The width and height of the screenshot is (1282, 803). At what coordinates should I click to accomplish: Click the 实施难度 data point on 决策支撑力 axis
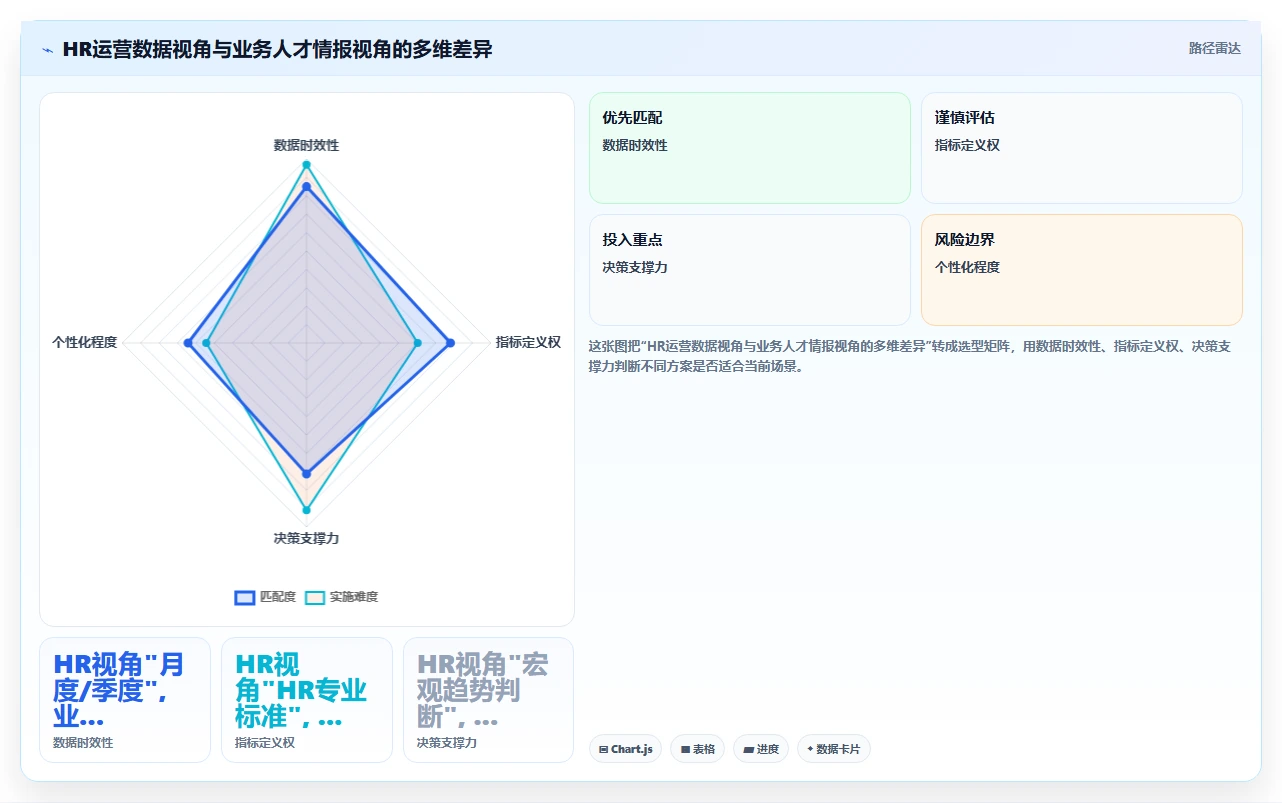point(306,510)
